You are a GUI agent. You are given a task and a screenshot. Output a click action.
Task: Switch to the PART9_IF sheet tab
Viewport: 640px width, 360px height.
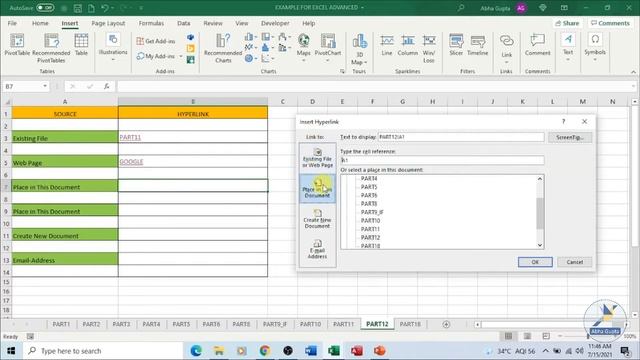tap(275, 324)
